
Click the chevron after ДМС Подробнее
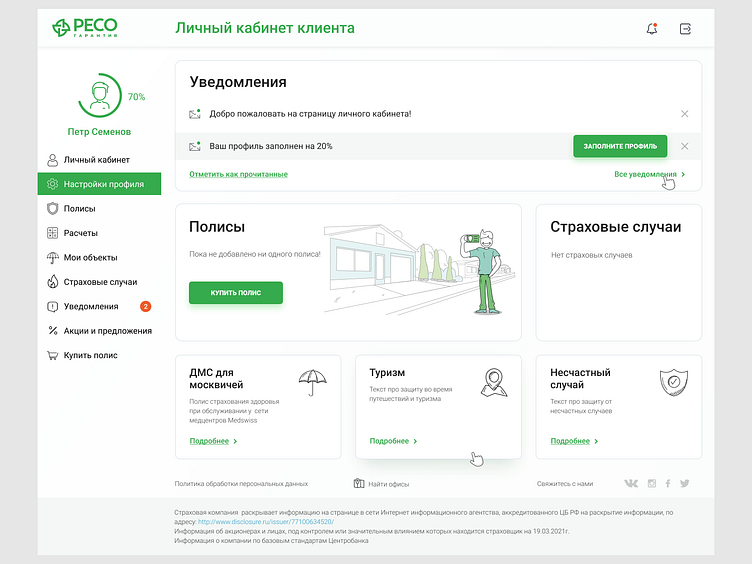tap(235, 441)
